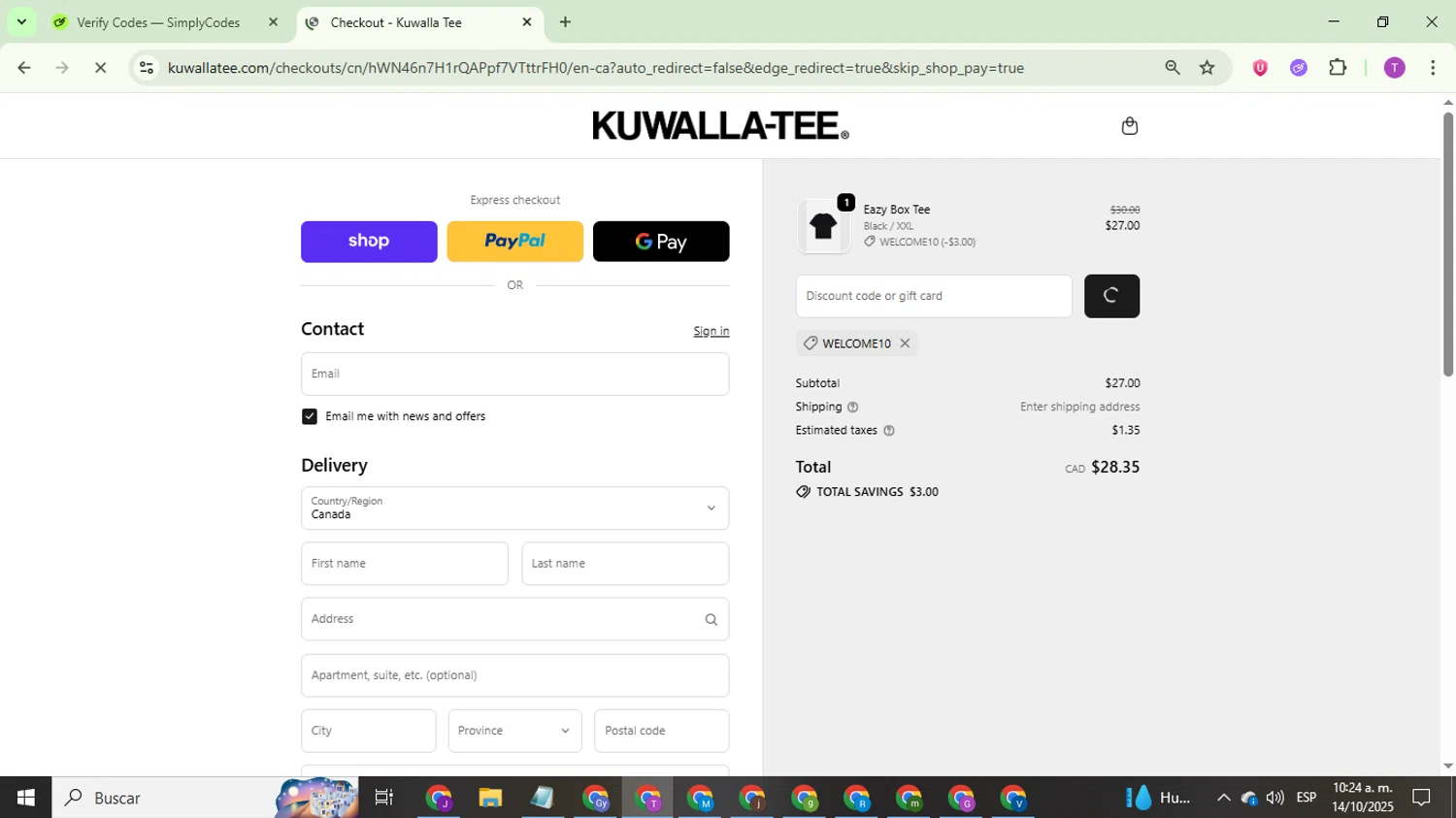1456x818 pixels.
Task: Open a new browser tab
Action: click(x=565, y=21)
